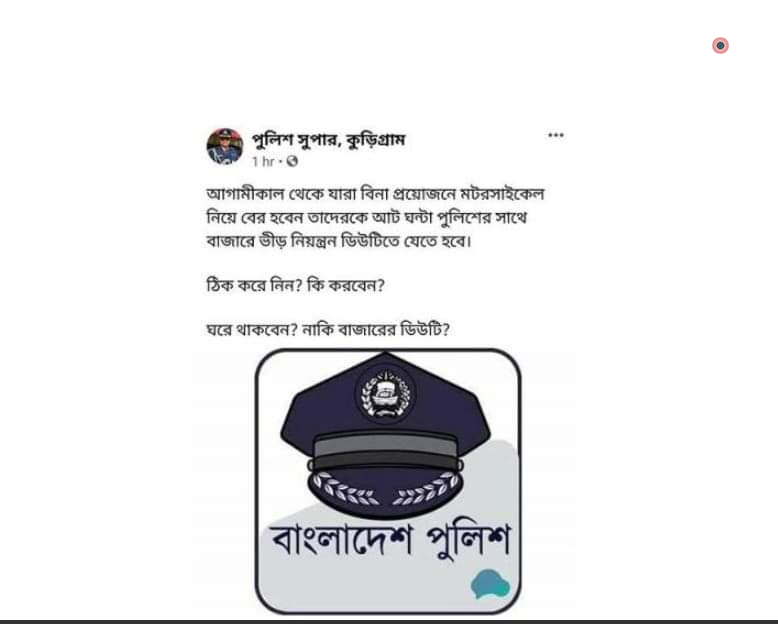Open the post options three-dots menu
Image resolution: width=778 pixels, height=624 pixels.
(x=556, y=135)
